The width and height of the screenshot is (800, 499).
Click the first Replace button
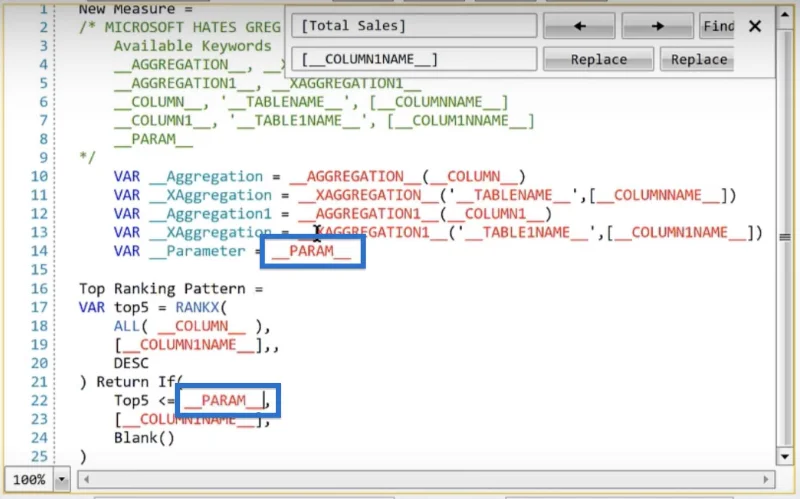tap(598, 59)
